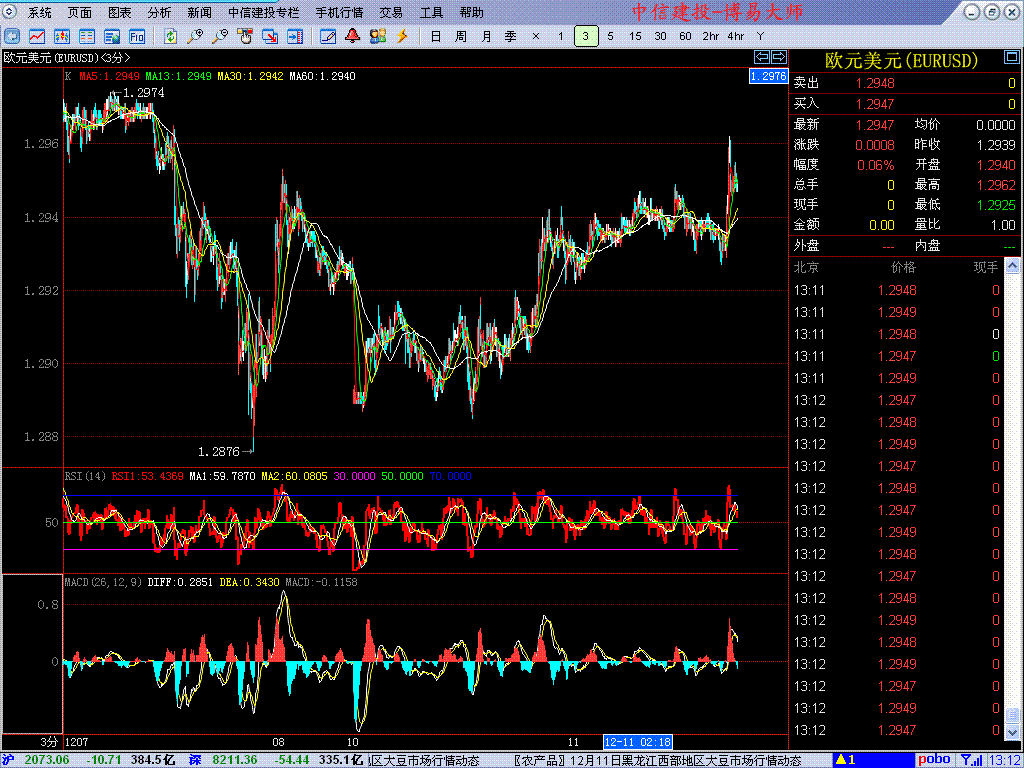Switch chart to daily (日) period

(436, 36)
